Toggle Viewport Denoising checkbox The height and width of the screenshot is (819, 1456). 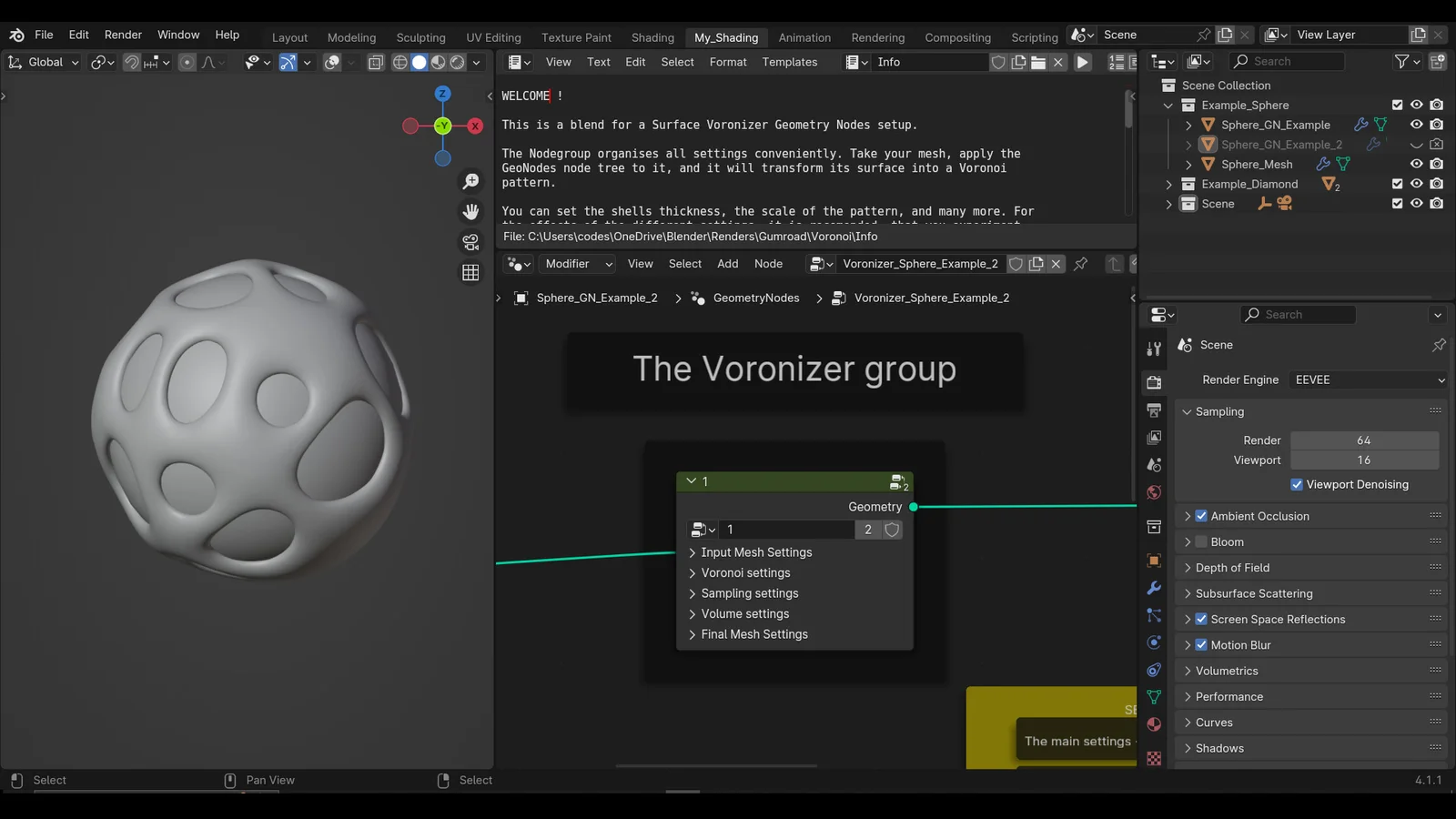[1297, 484]
